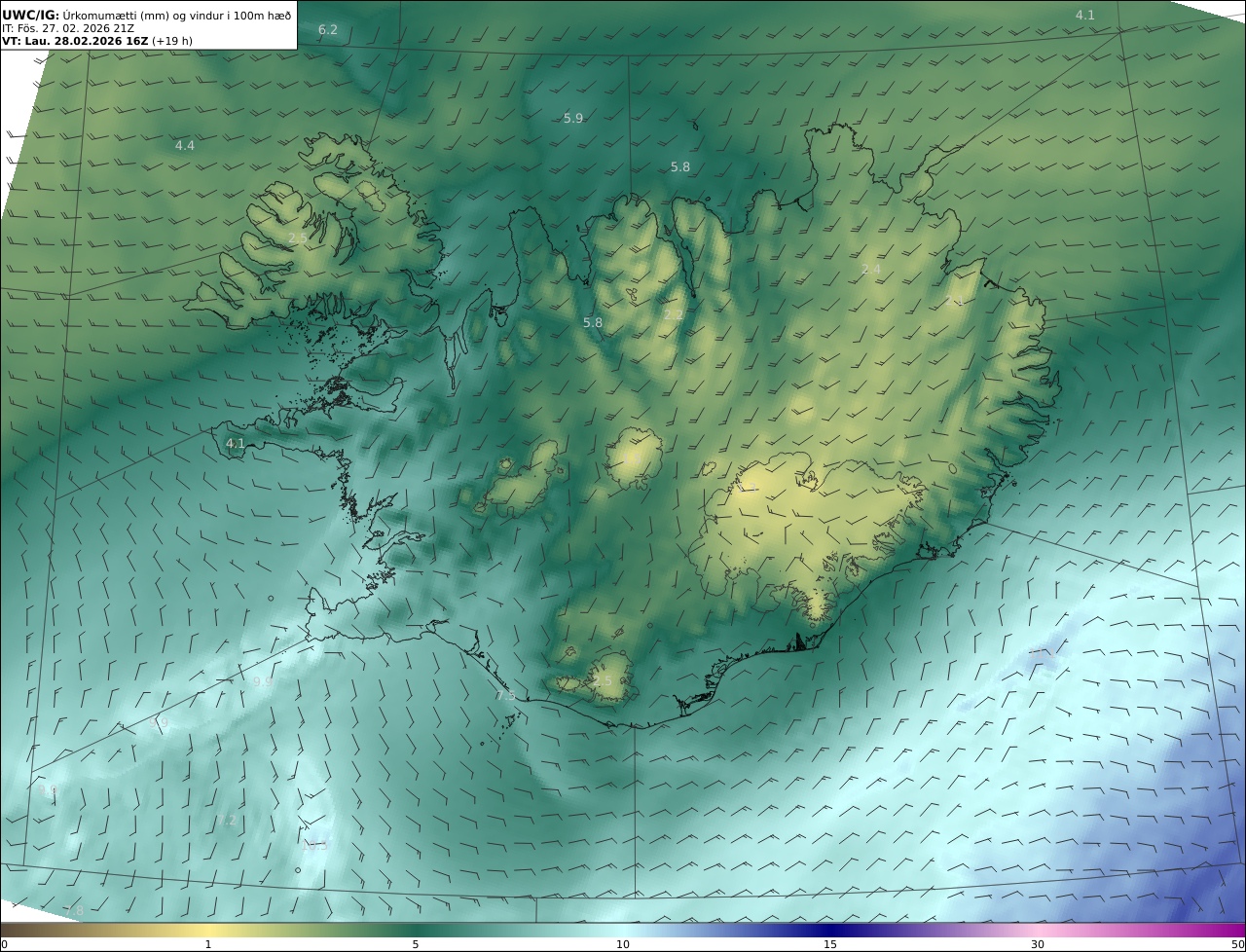This screenshot has height=952, width=1246.
Task: Click the "10" tick label under the color scale
Action: [x=623, y=944]
